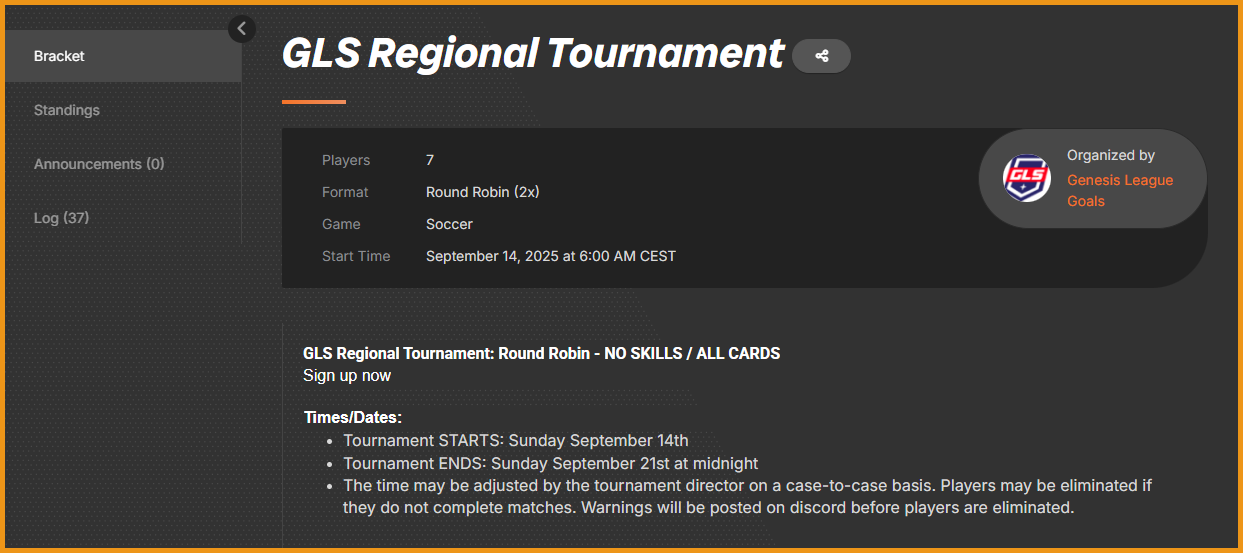Click the Times/Dates heading
Viewport: 1243px width, 553px height.
coord(352,418)
